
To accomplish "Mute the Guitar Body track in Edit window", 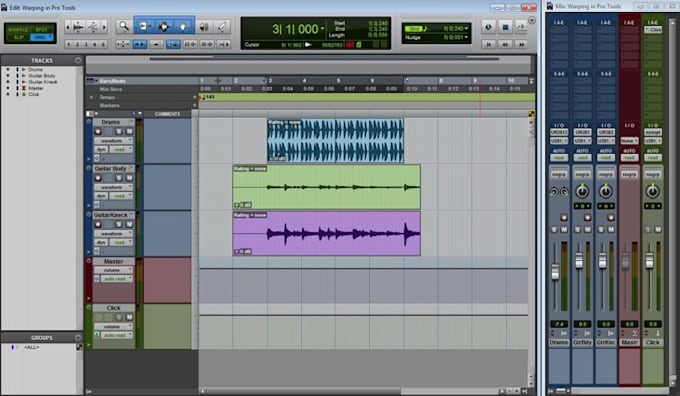I will [129, 178].
